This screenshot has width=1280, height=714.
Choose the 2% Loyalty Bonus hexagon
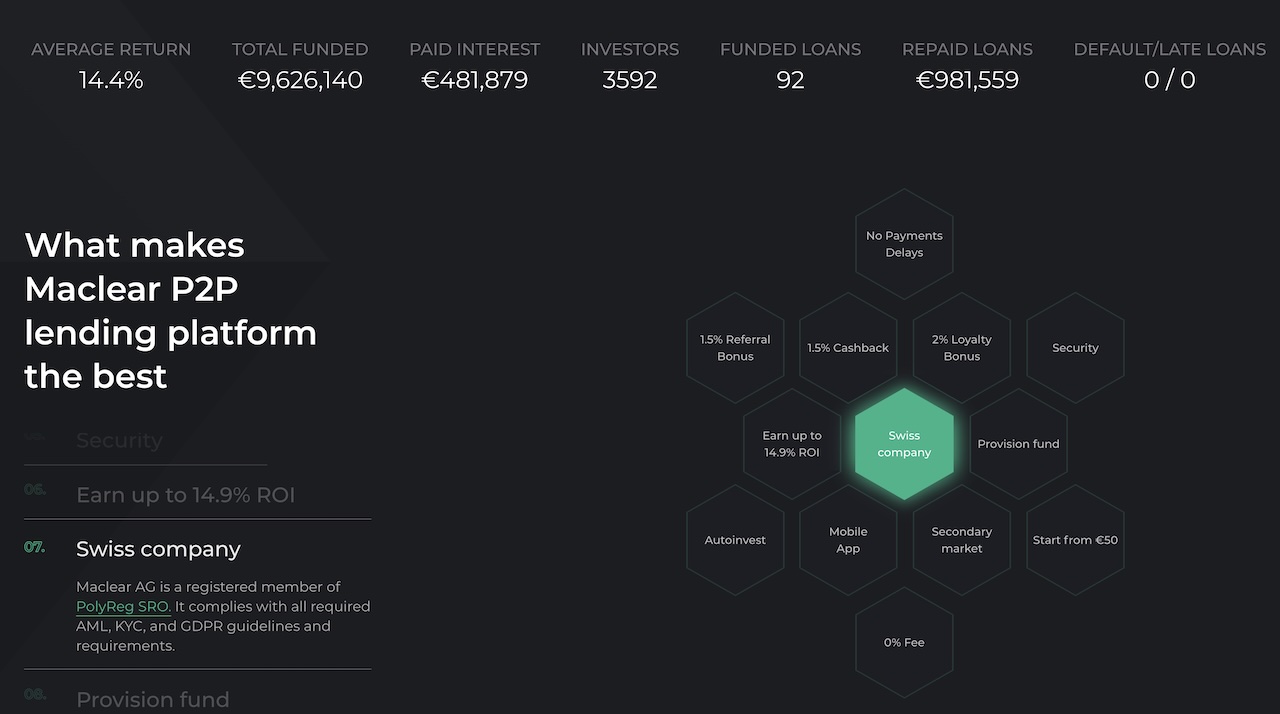[962, 348]
